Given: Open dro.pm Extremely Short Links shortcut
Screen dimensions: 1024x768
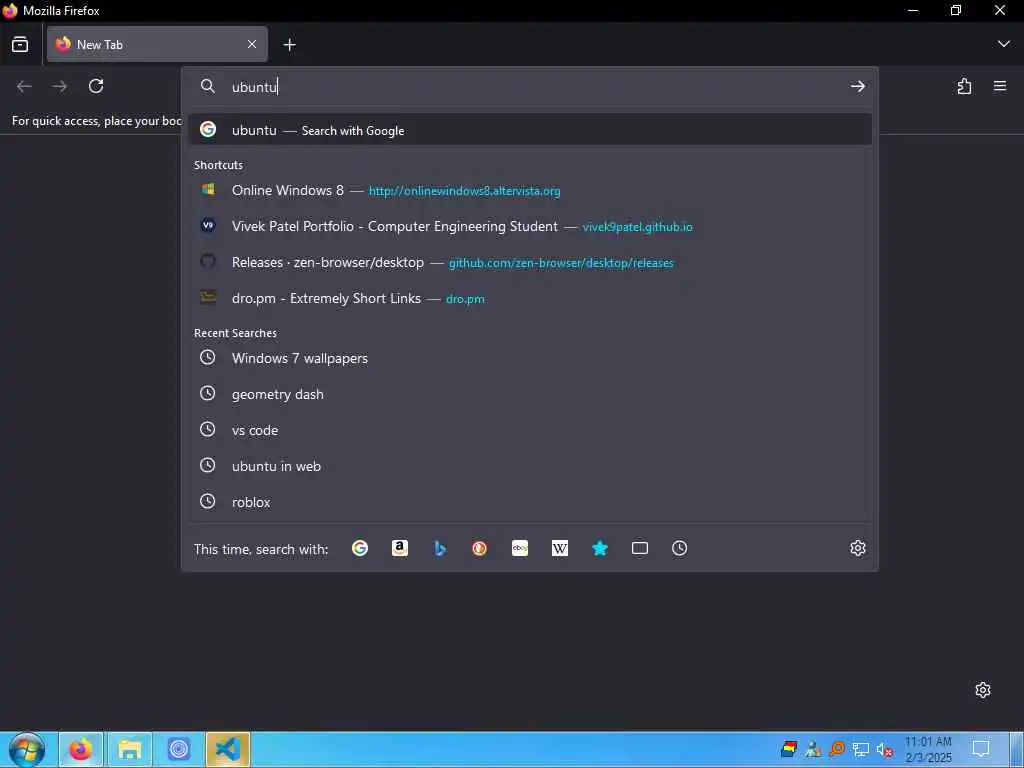Looking at the screenshot, I should [x=530, y=298].
